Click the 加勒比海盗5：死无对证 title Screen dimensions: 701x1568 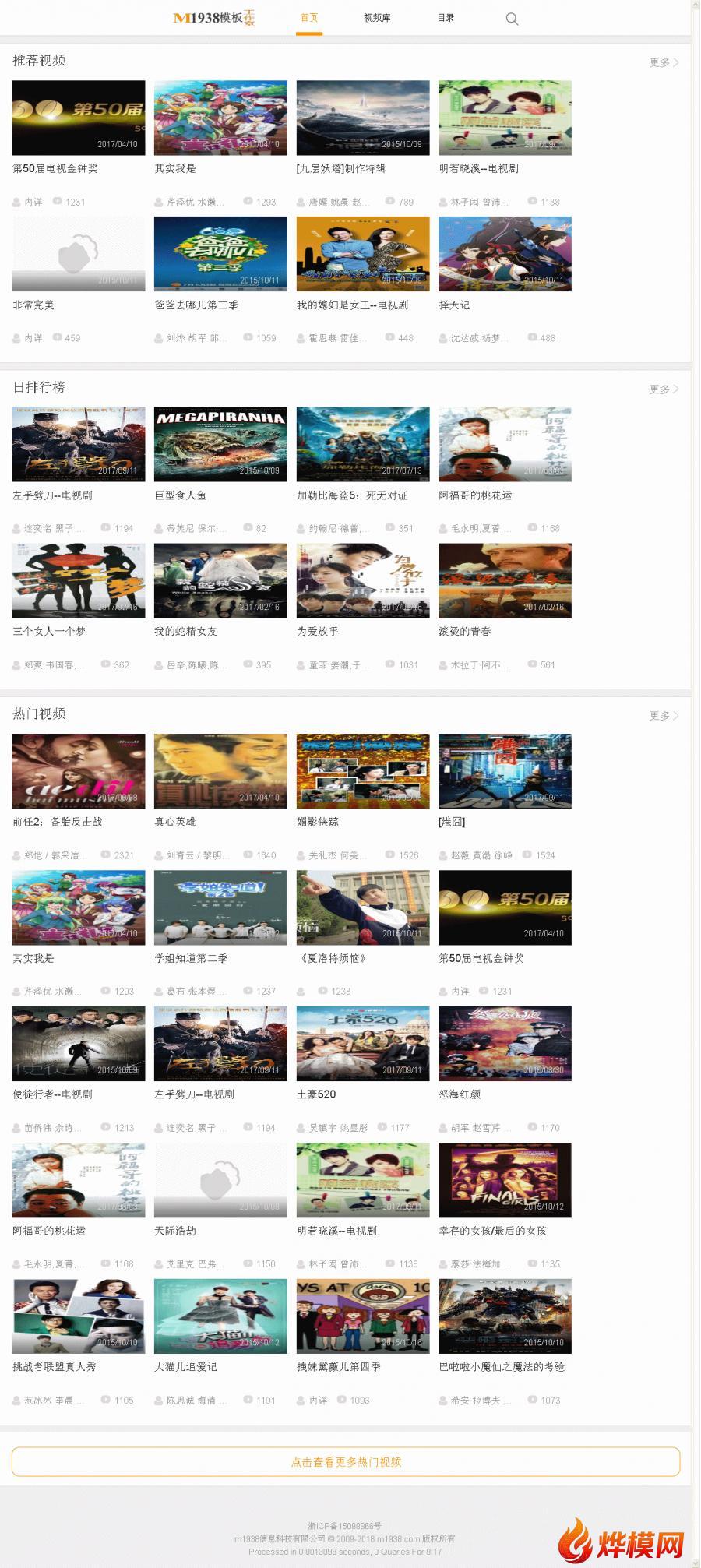(x=352, y=495)
